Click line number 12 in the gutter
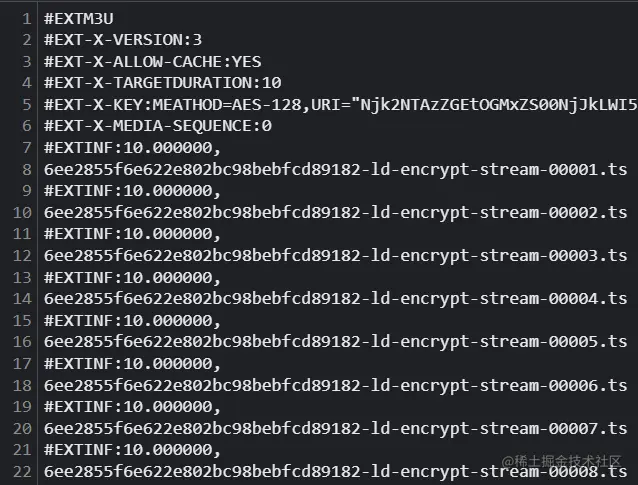638x485 pixels. click(22, 256)
